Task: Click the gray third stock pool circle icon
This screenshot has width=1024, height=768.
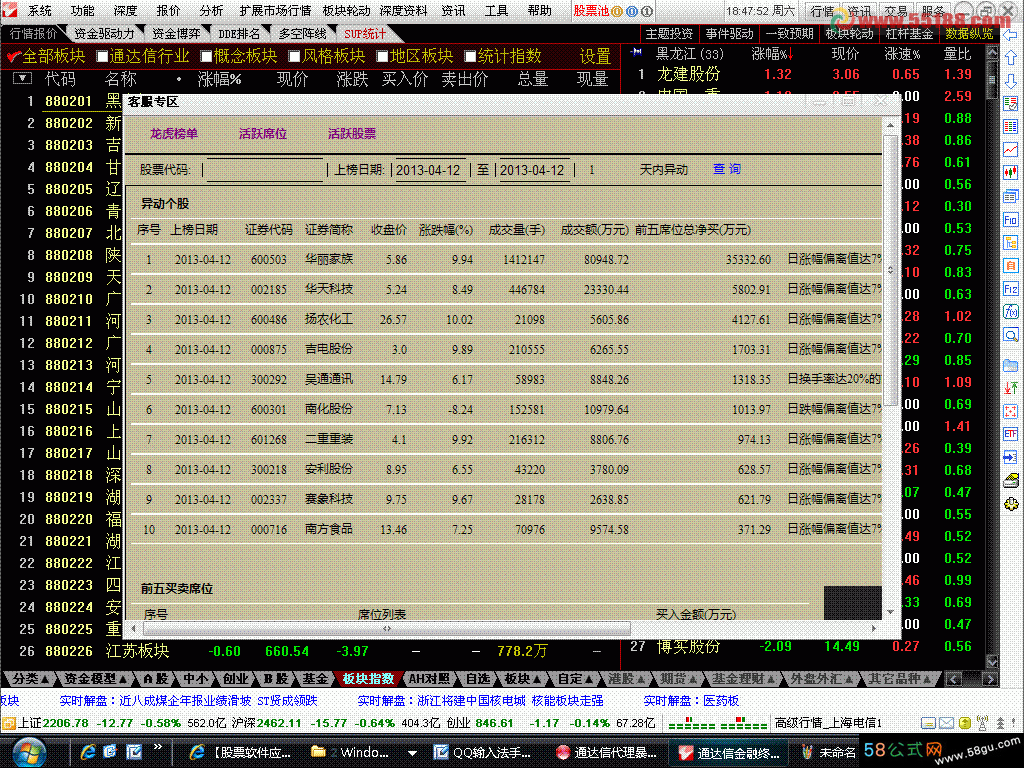Action: point(647,11)
